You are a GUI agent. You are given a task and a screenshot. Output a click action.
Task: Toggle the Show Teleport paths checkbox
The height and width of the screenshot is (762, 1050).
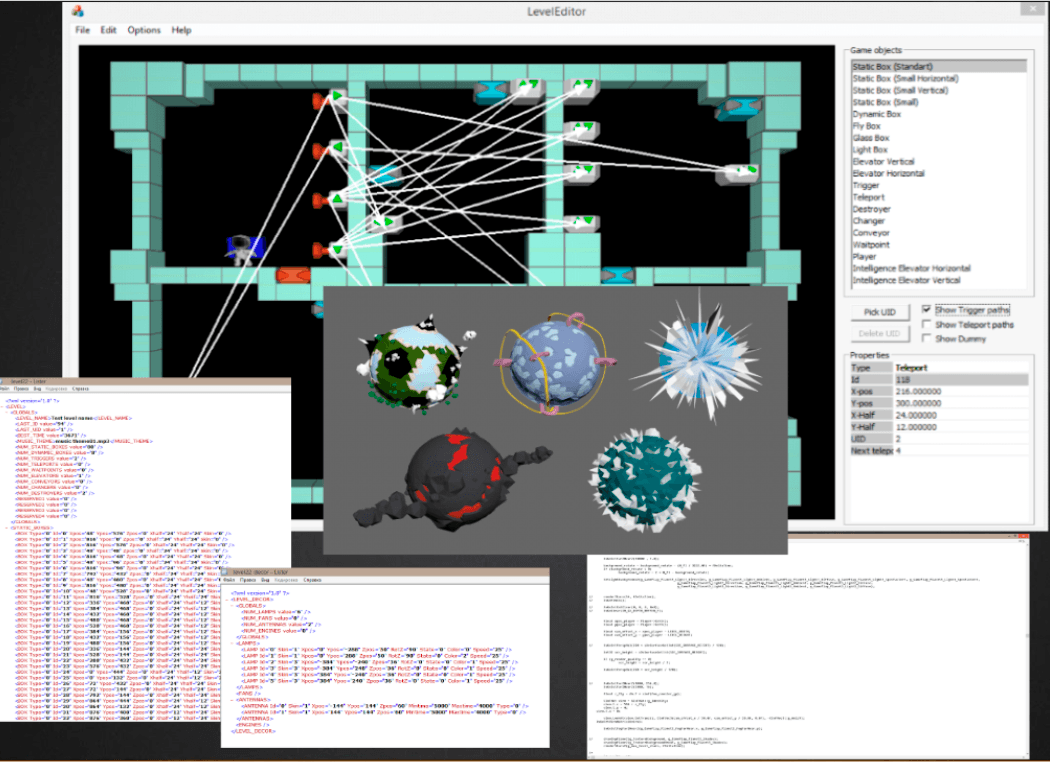click(926, 324)
